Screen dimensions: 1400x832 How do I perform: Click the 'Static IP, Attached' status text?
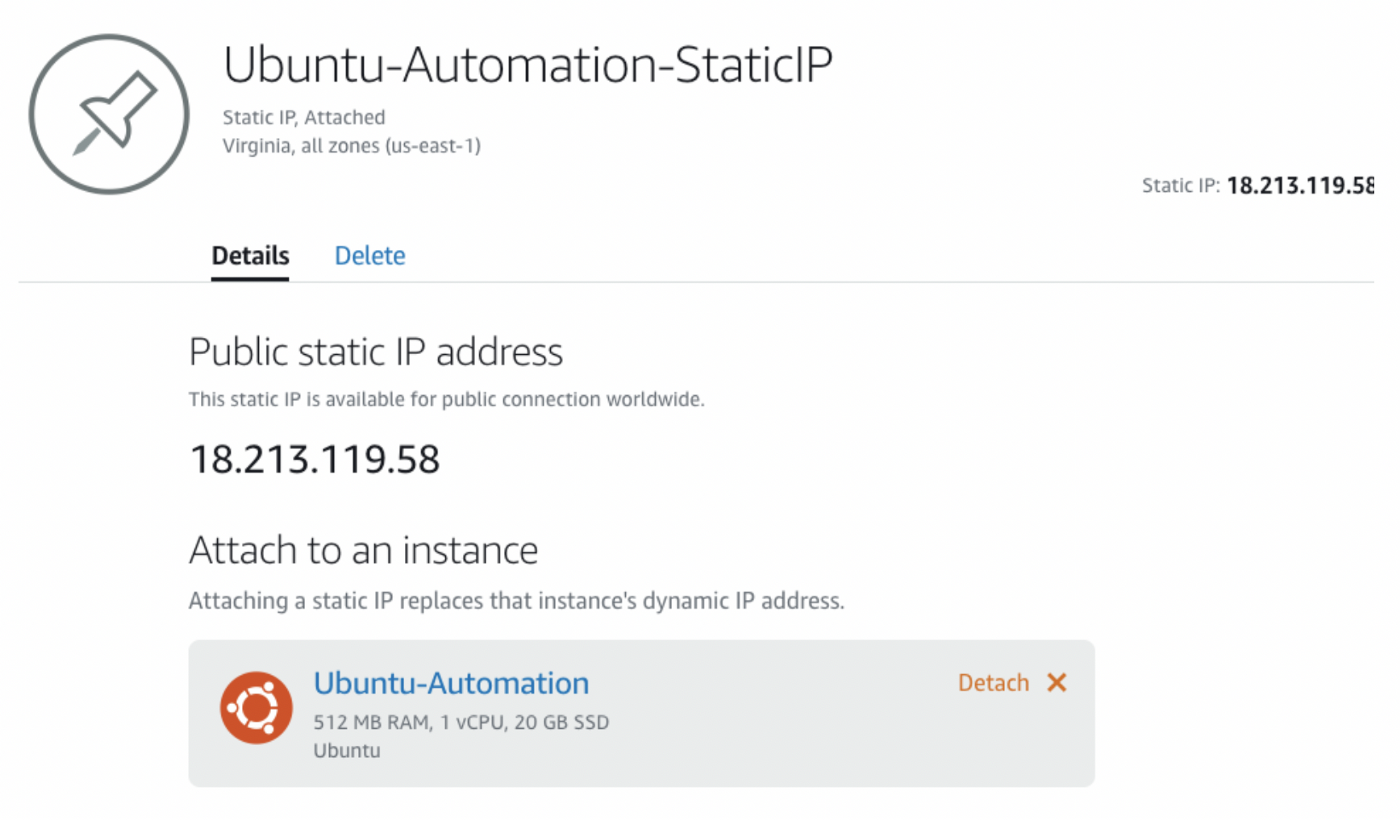(x=303, y=118)
